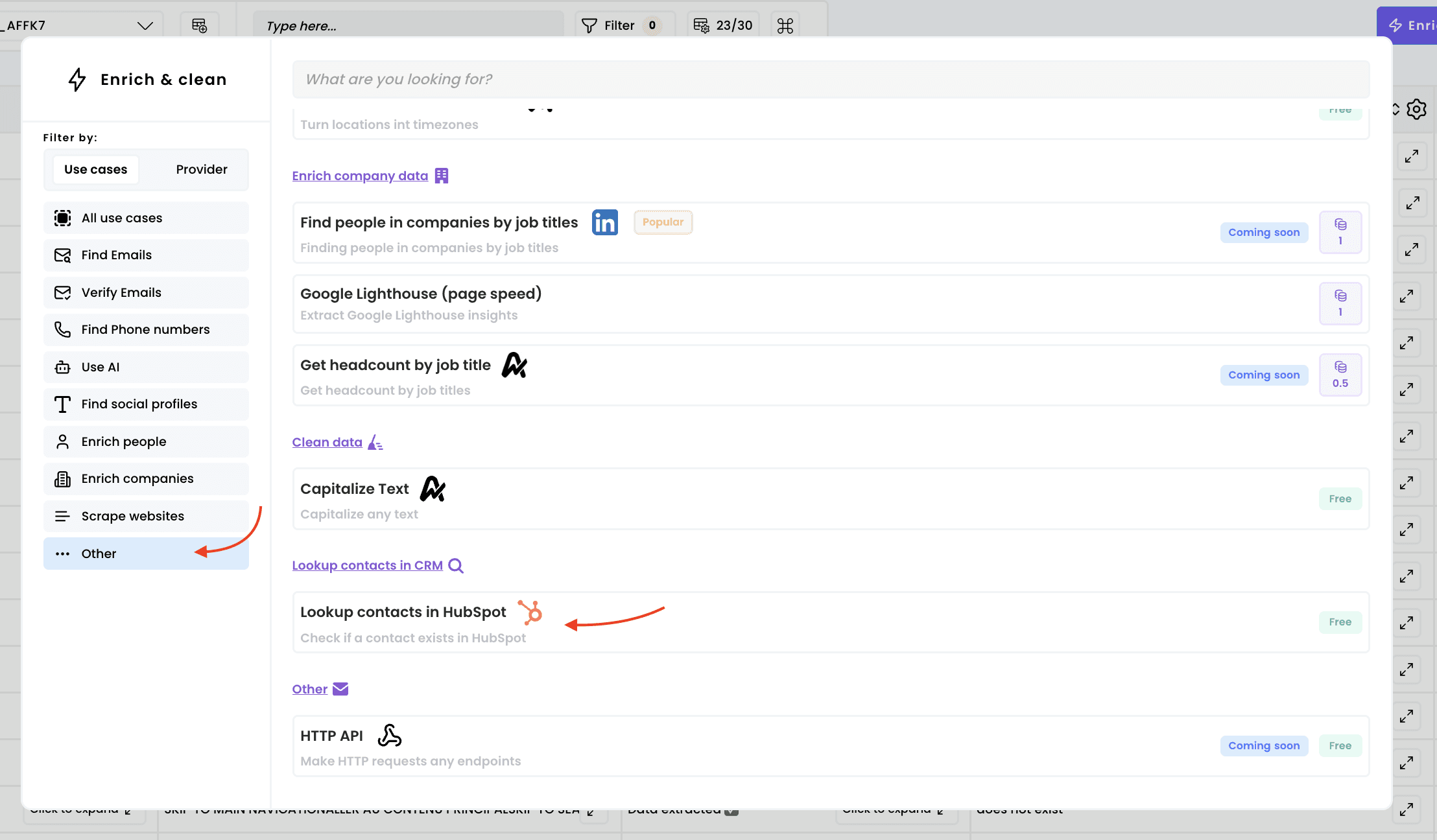Focus the 'What are you looking for?' search field
This screenshot has height=840, width=1437.
(x=830, y=79)
